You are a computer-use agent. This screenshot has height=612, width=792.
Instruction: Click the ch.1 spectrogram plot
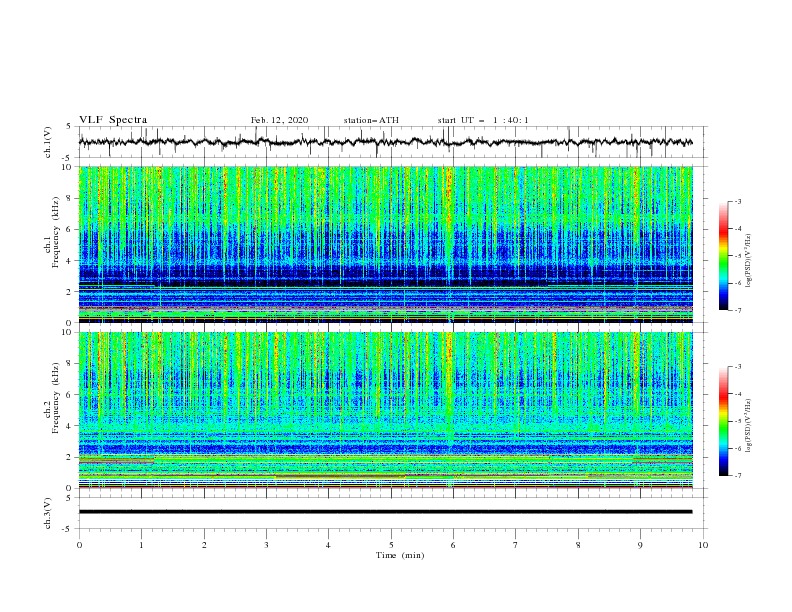[x=386, y=244]
